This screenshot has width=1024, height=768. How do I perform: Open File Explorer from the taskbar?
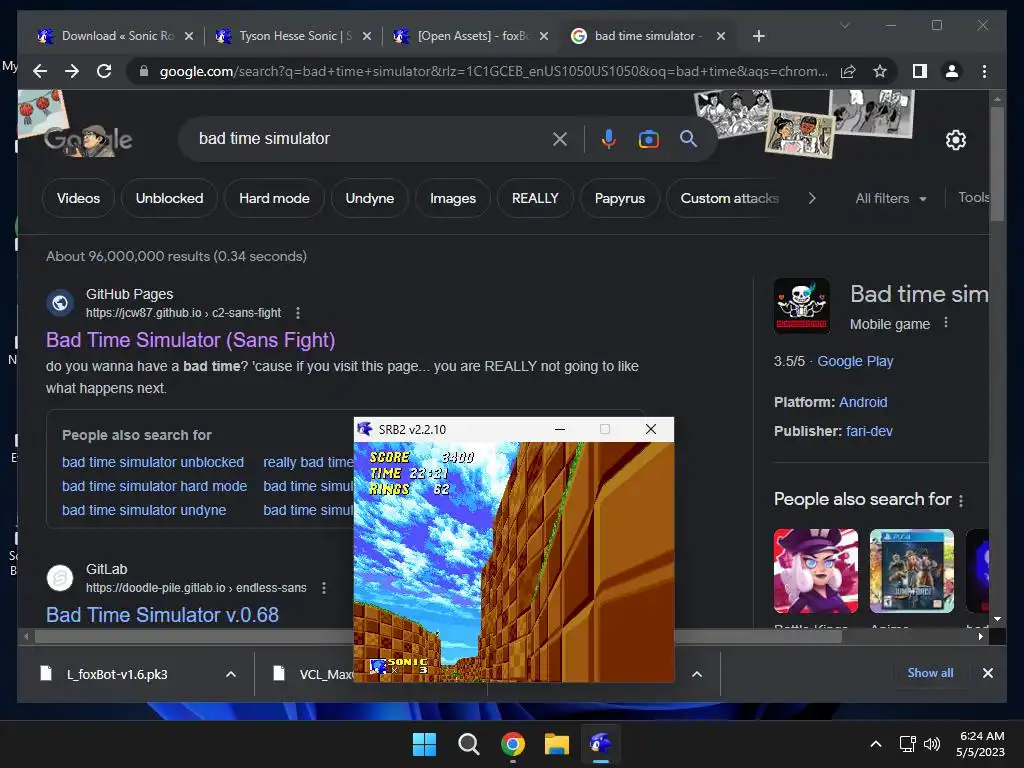557,744
